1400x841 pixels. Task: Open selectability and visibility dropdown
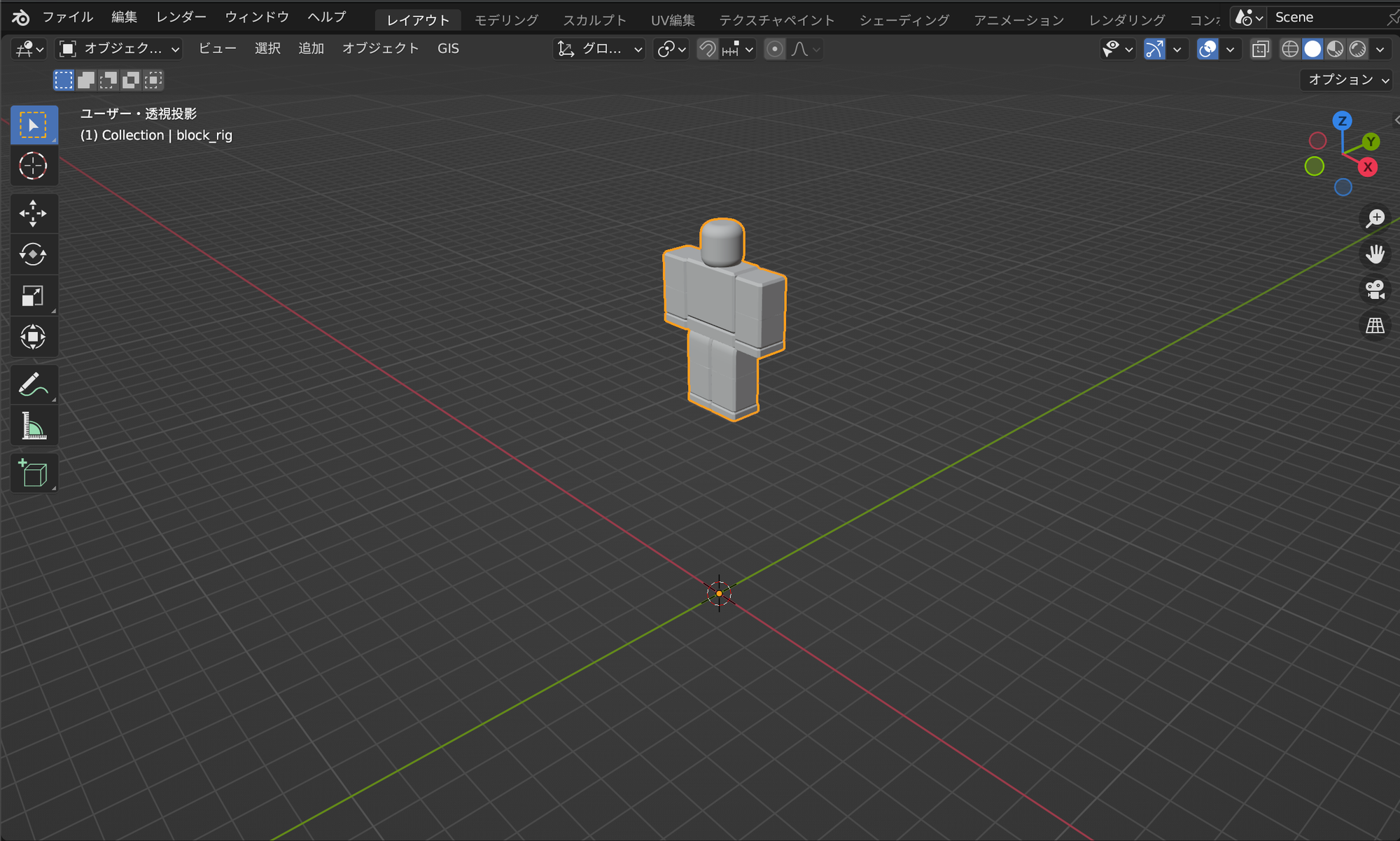tap(1117, 49)
